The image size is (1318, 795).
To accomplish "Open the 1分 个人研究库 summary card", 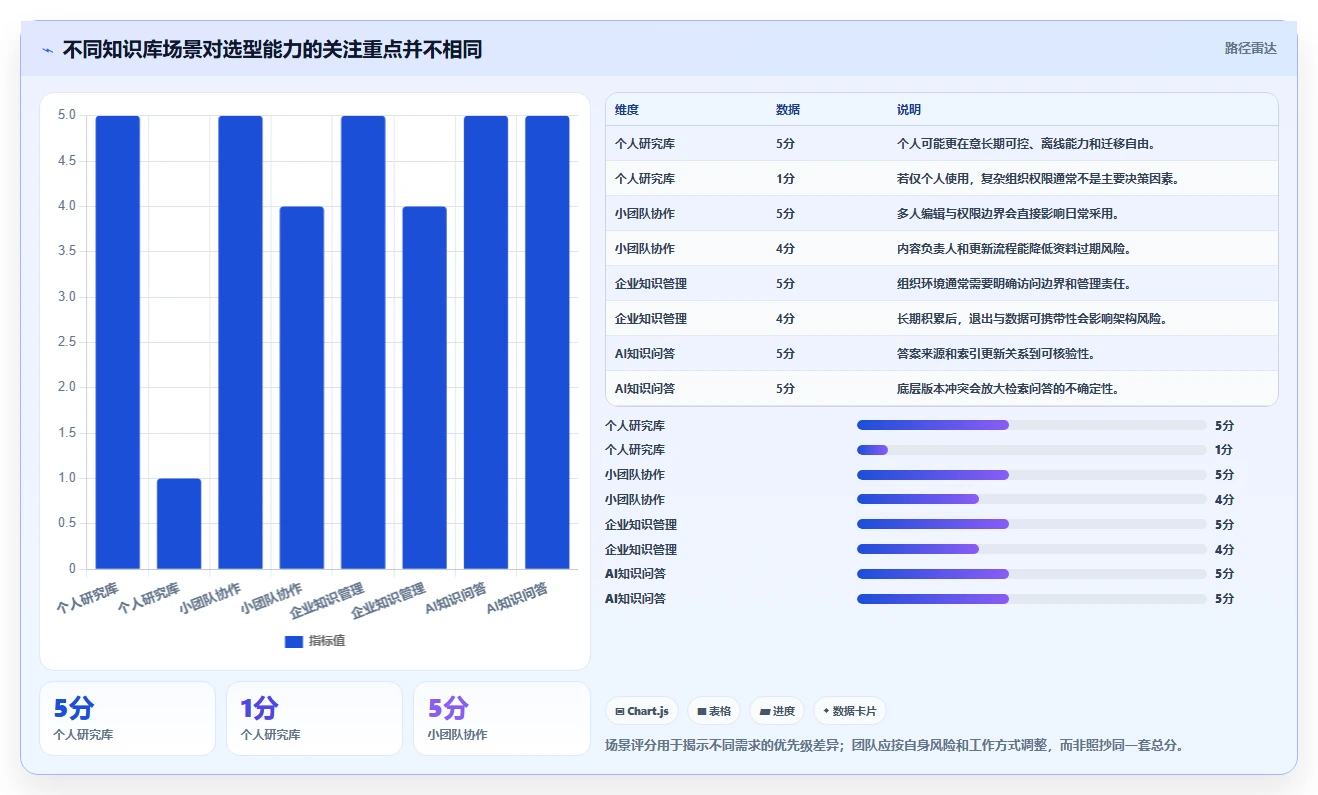I will pyautogui.click(x=314, y=718).
